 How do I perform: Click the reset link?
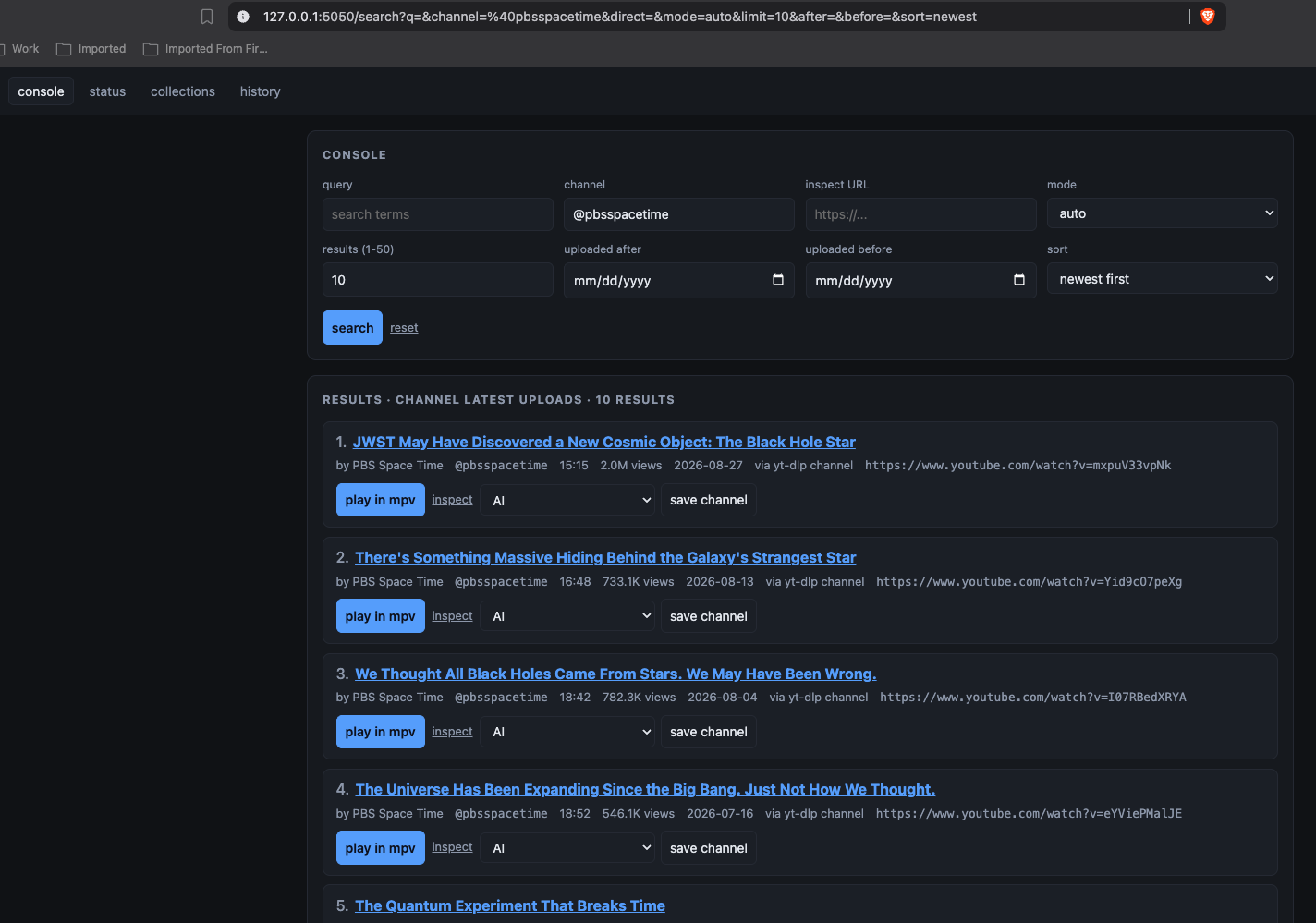404,328
